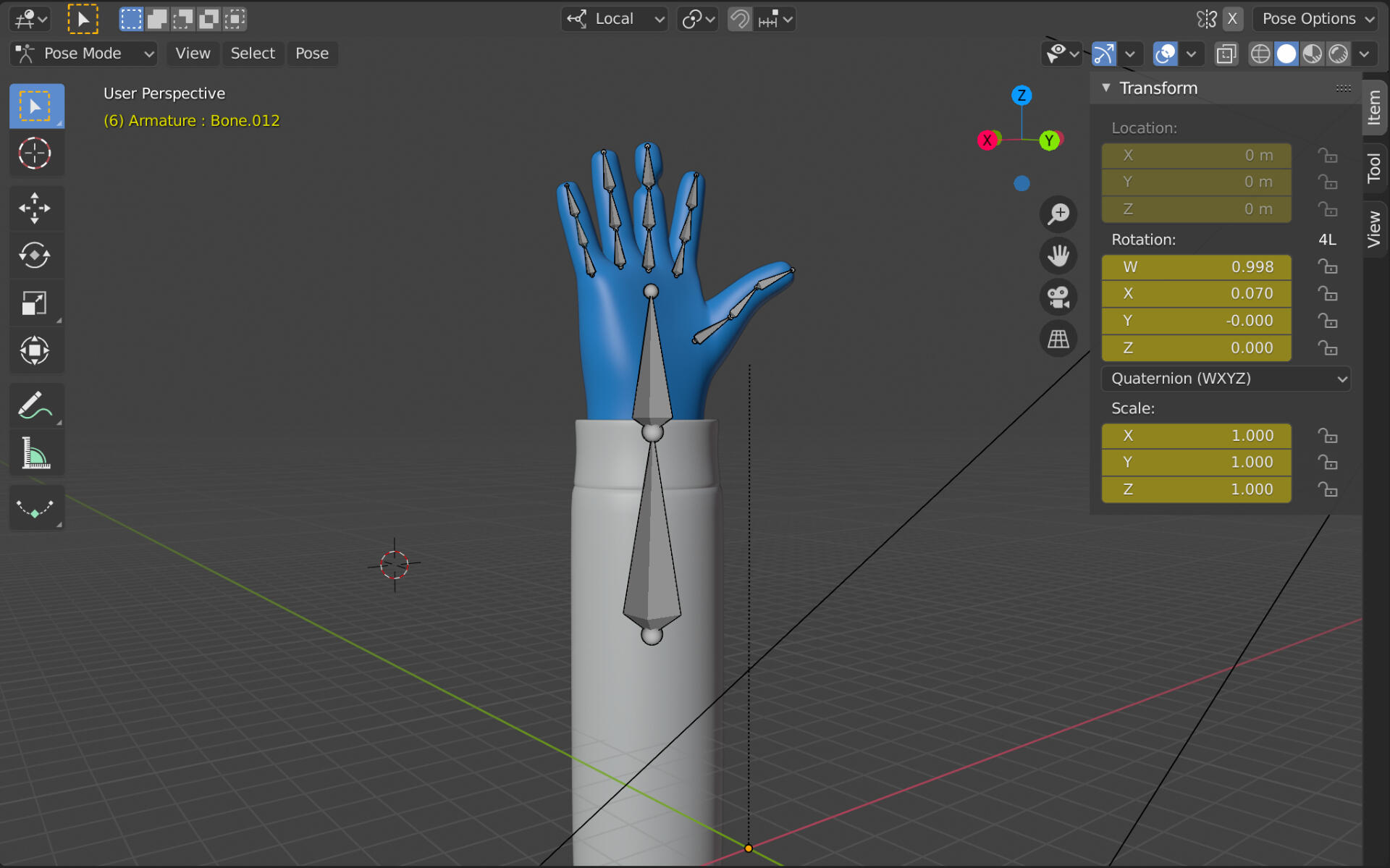1390x868 pixels.
Task: Click the viewport zoom magnifier icon
Action: (1058, 214)
